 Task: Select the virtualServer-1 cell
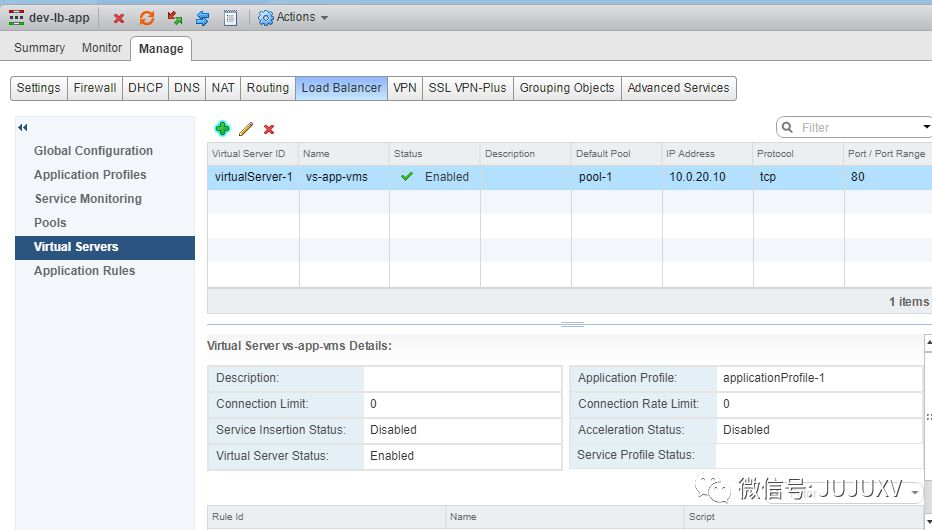point(253,177)
